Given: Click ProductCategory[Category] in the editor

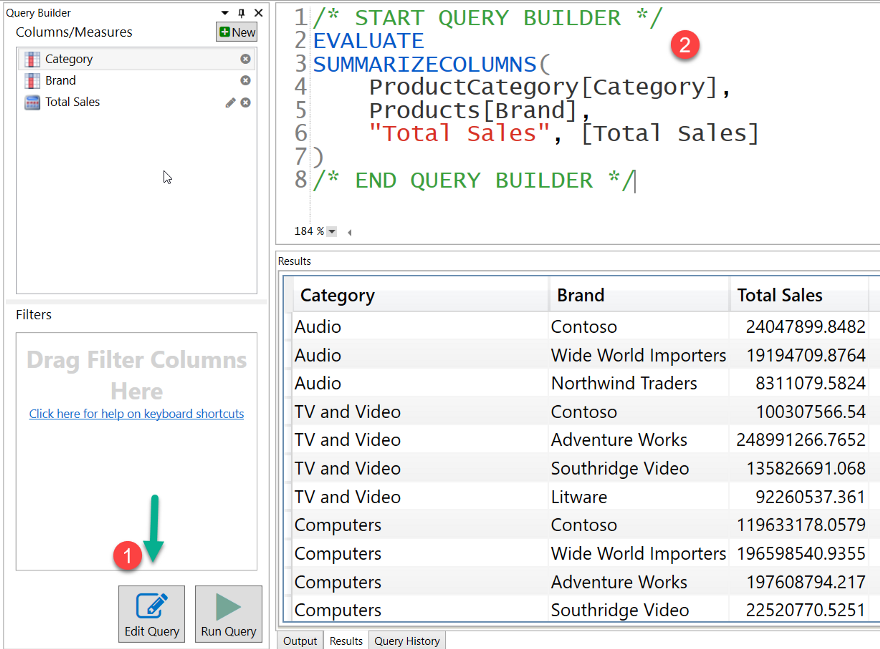Looking at the screenshot, I should coord(543,87).
